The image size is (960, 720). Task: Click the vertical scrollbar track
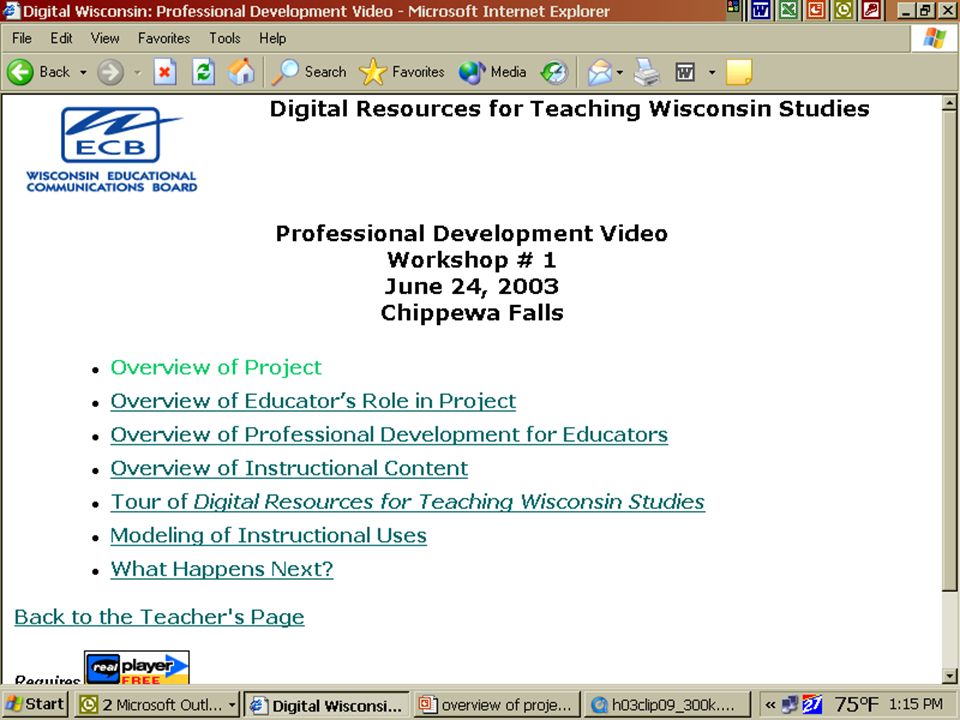(949, 631)
